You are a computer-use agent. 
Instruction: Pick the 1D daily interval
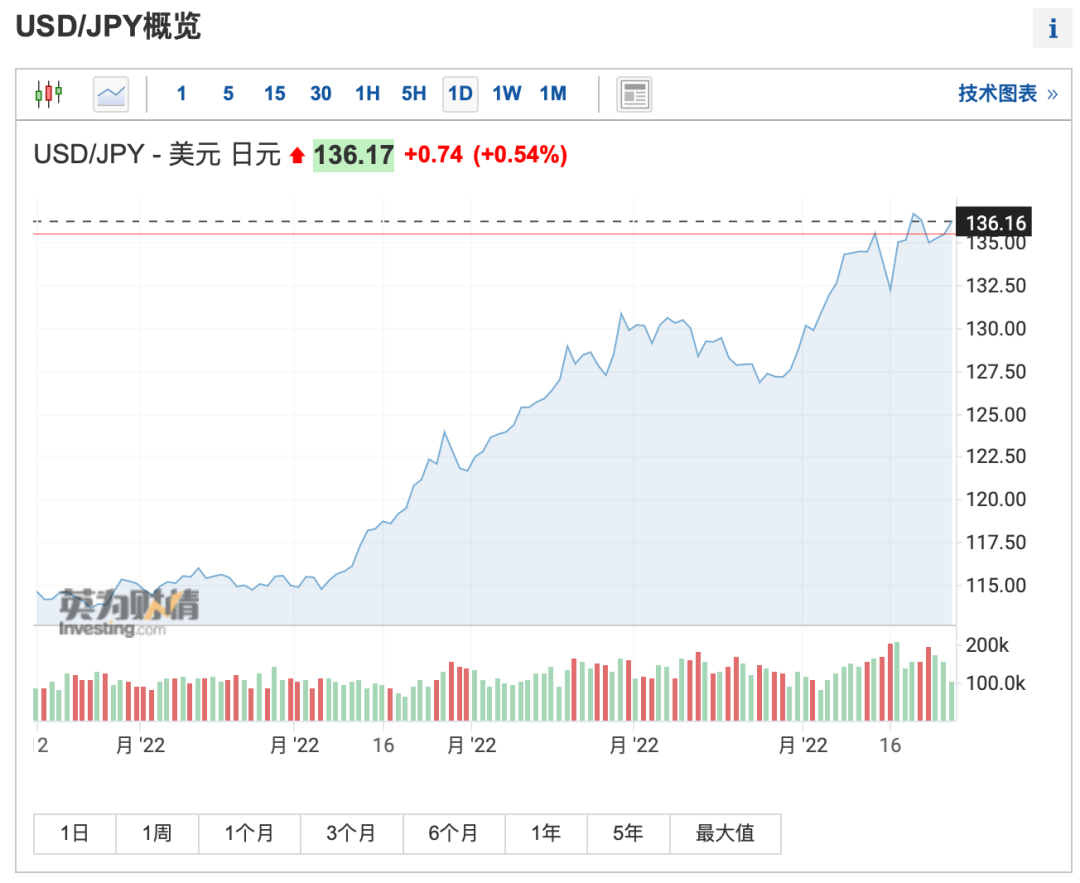coord(460,94)
